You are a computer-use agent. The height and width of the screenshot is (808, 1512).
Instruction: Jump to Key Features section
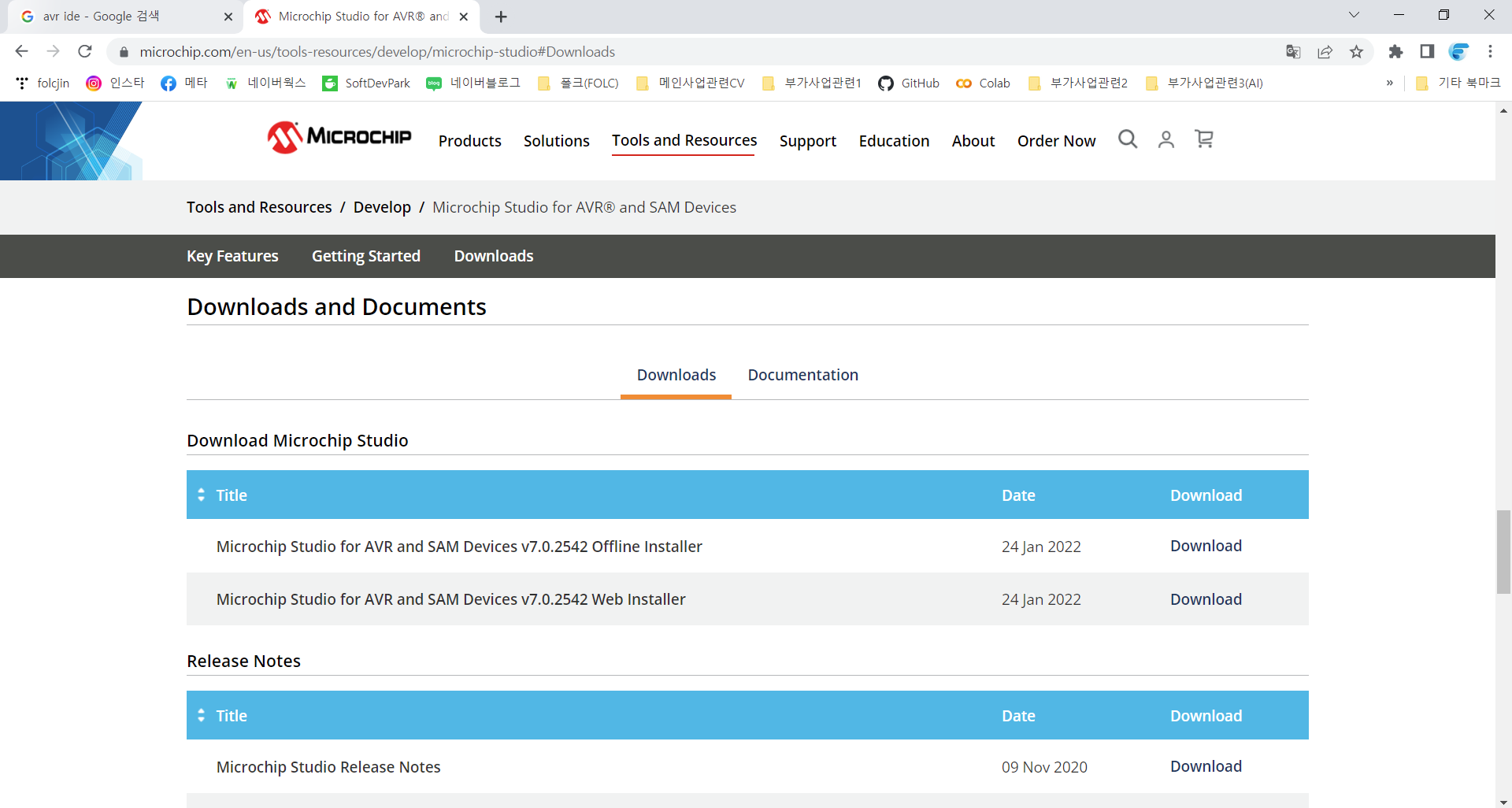click(x=232, y=256)
